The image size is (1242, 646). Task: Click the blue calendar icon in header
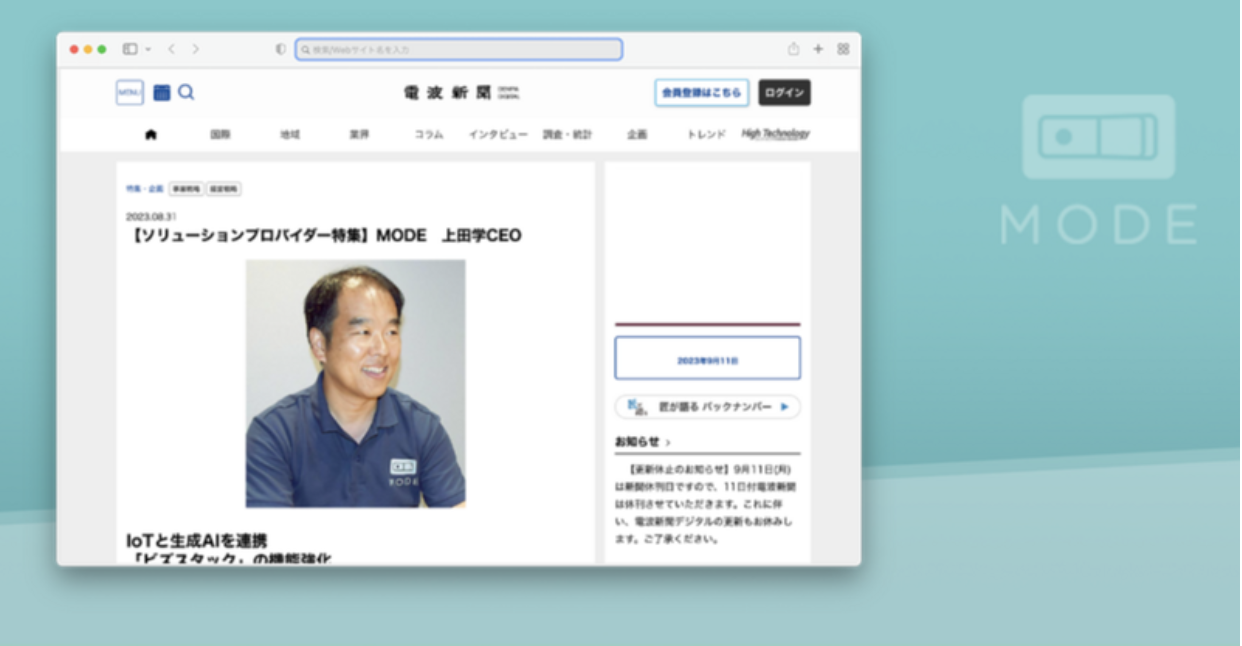tap(161, 93)
